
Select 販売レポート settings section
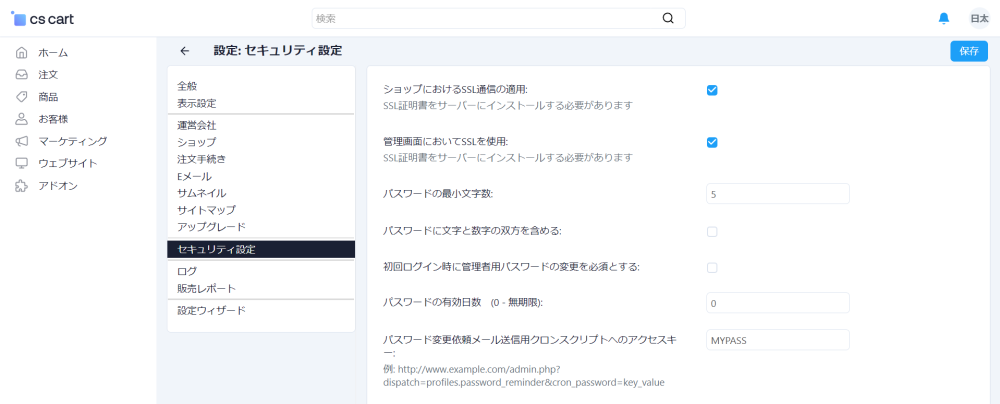coord(207,288)
